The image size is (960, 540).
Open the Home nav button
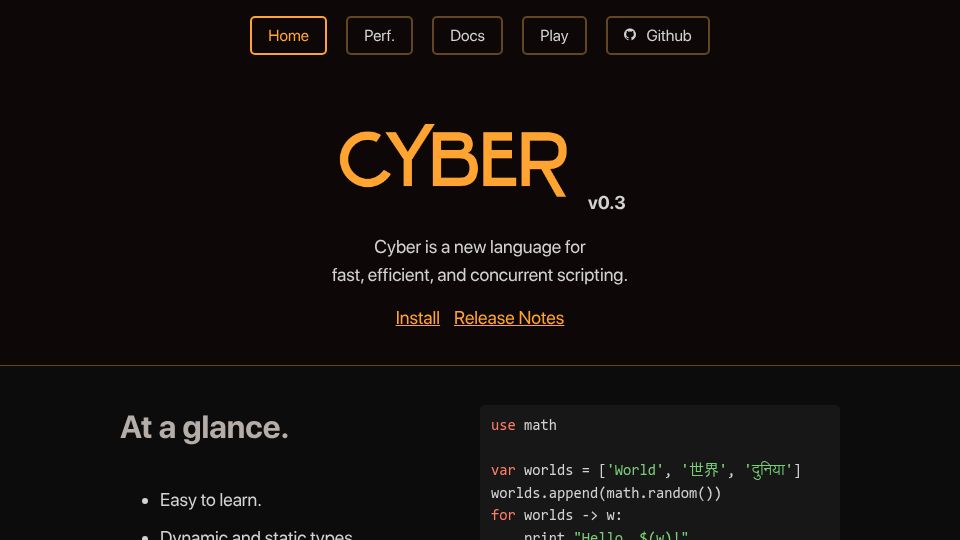click(x=288, y=36)
